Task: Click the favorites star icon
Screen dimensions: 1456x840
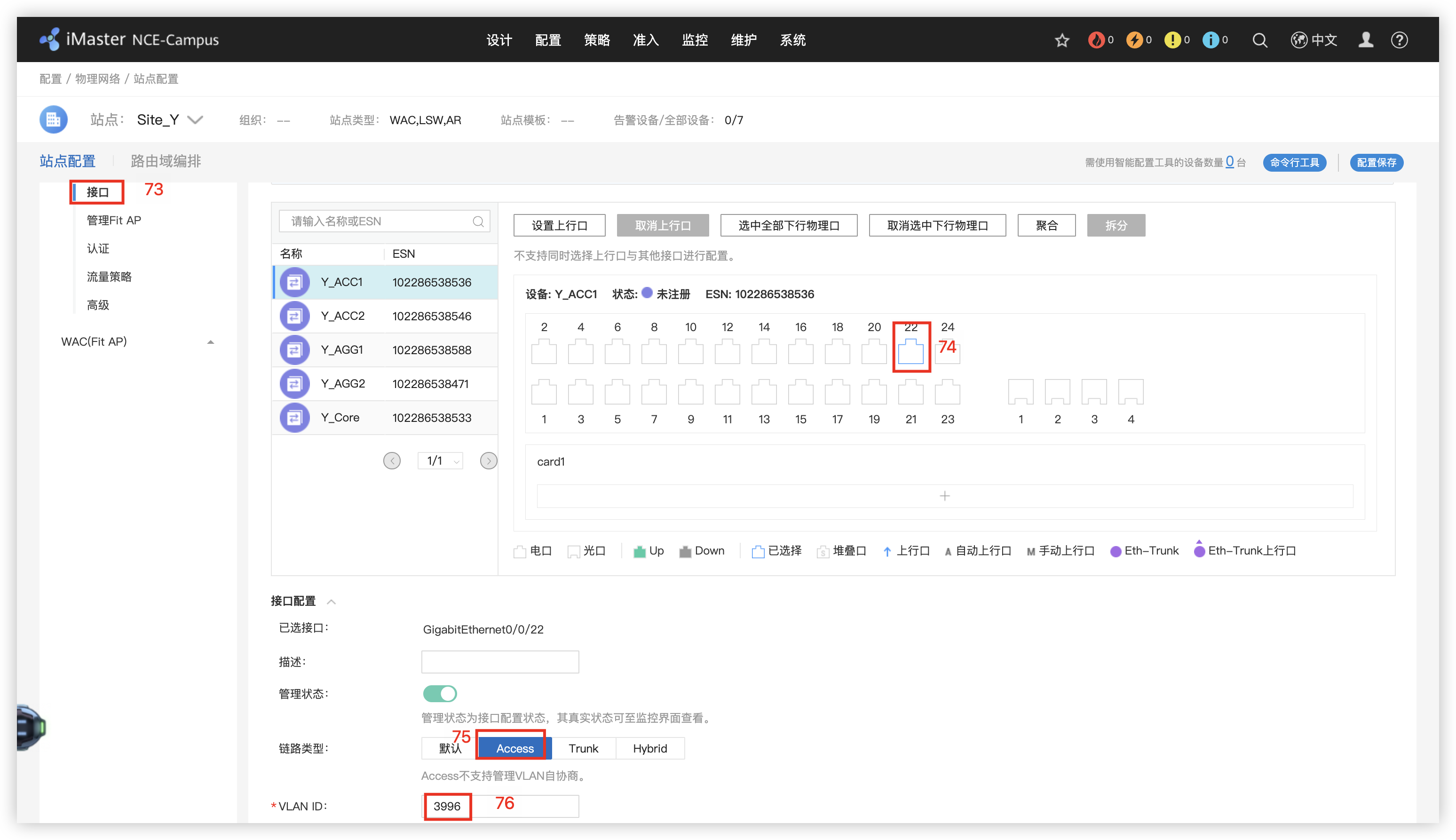Action: tap(1062, 40)
